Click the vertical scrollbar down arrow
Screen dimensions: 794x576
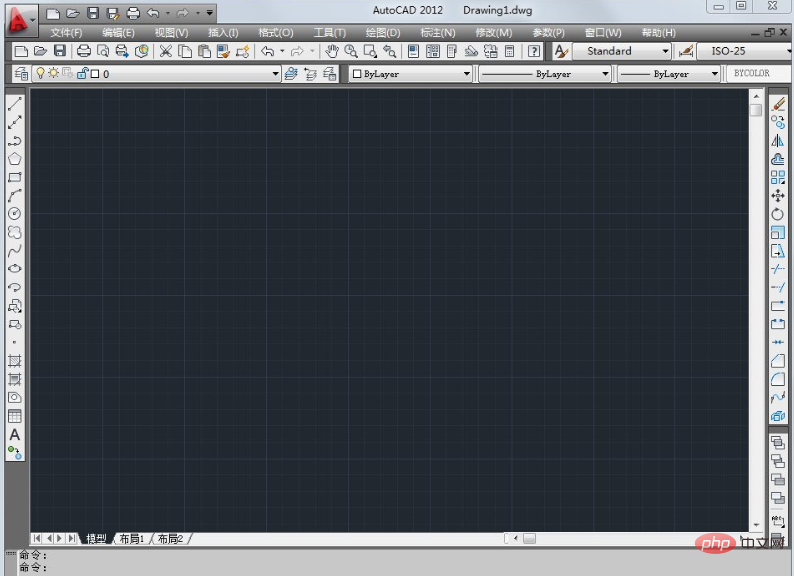tap(756, 524)
